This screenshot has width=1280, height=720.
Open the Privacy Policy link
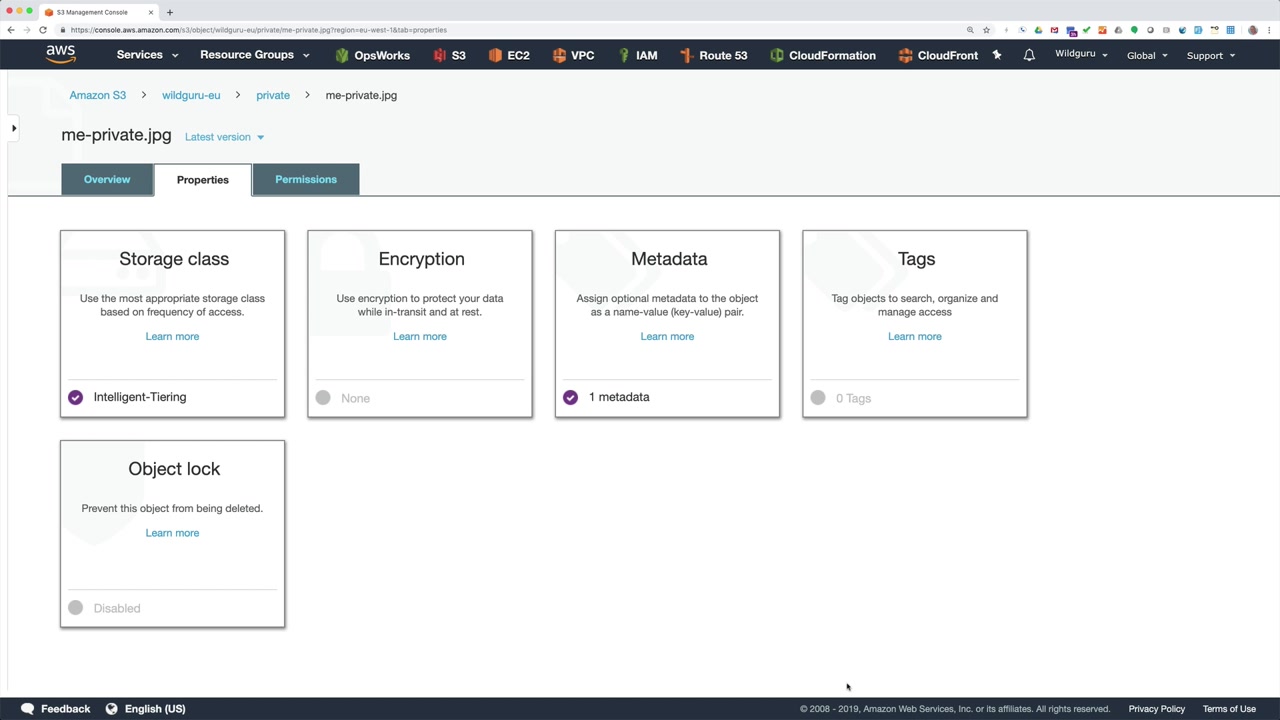point(1157,709)
